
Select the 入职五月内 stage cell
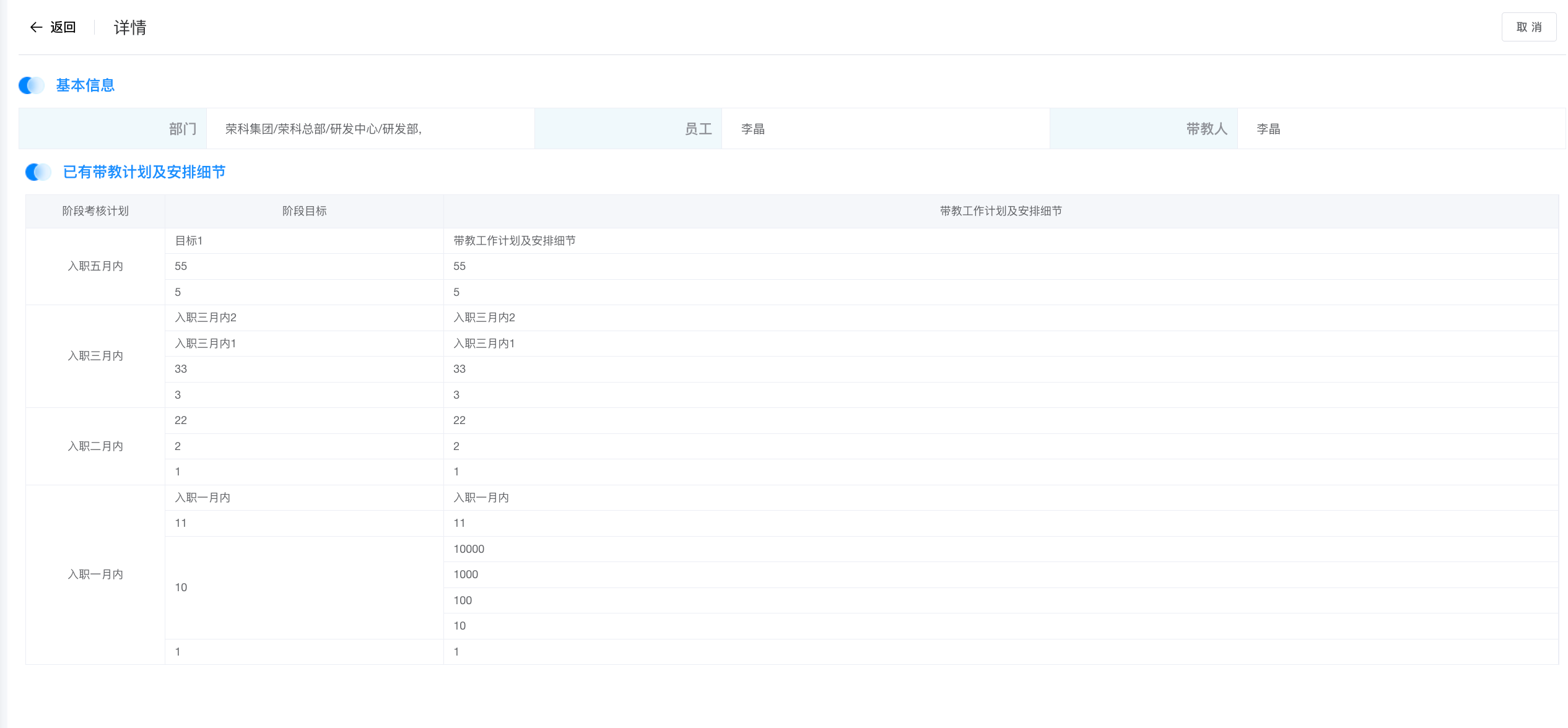pyautogui.click(x=95, y=266)
